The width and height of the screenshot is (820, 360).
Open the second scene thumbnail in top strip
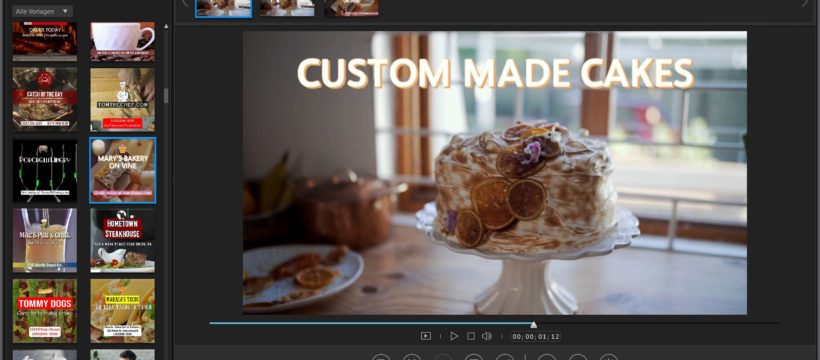[288, 8]
